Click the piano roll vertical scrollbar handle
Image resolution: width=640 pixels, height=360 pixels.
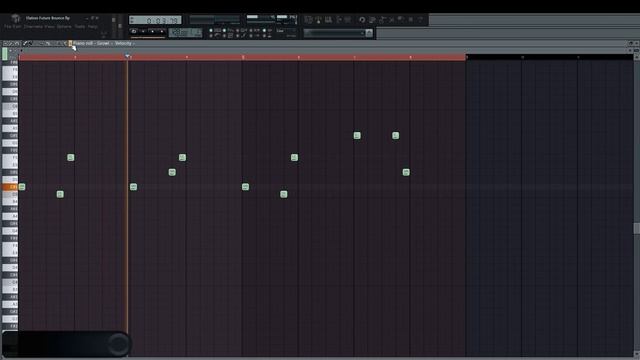pyautogui.click(x=636, y=228)
